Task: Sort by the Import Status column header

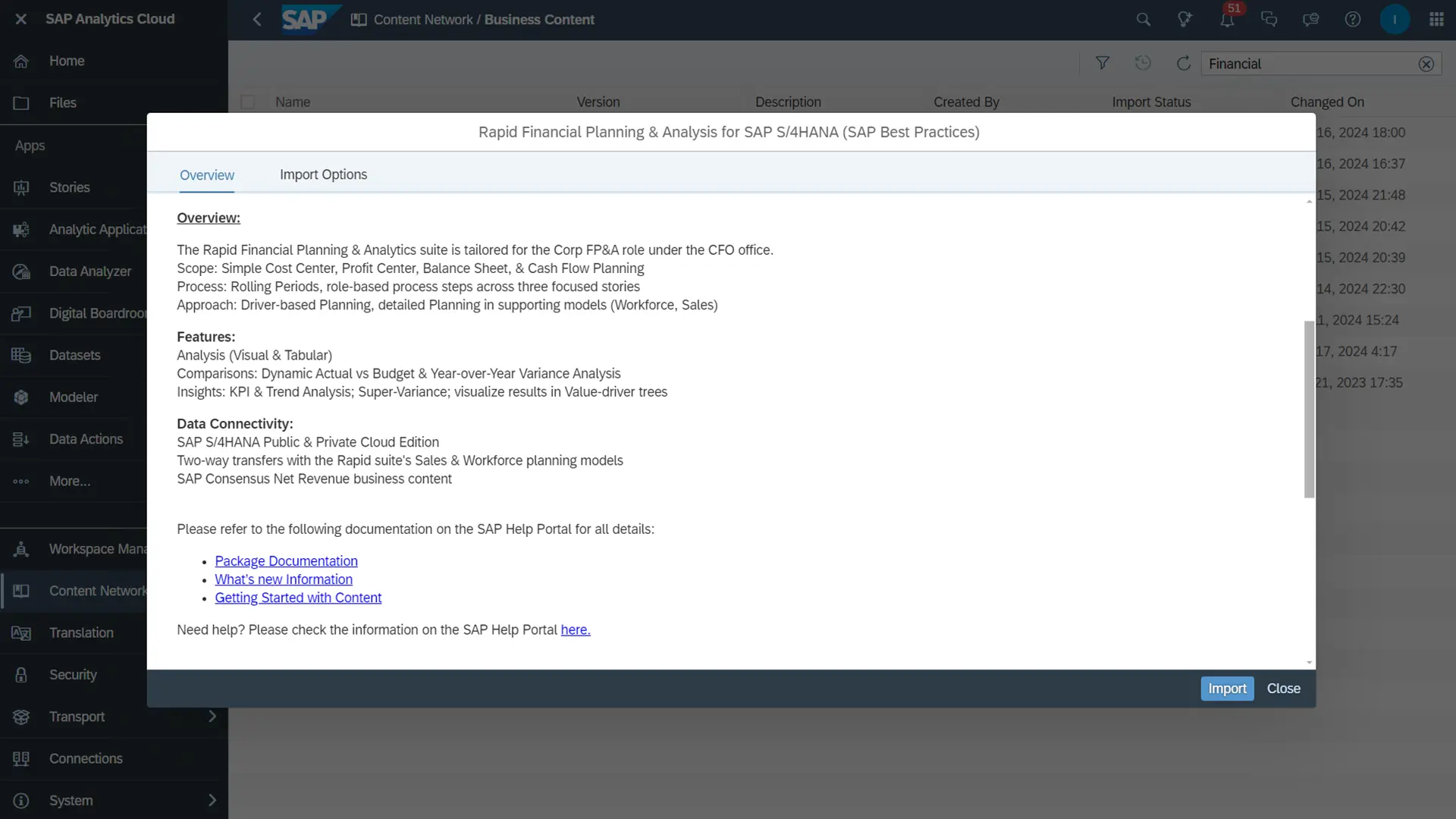Action: (1151, 102)
